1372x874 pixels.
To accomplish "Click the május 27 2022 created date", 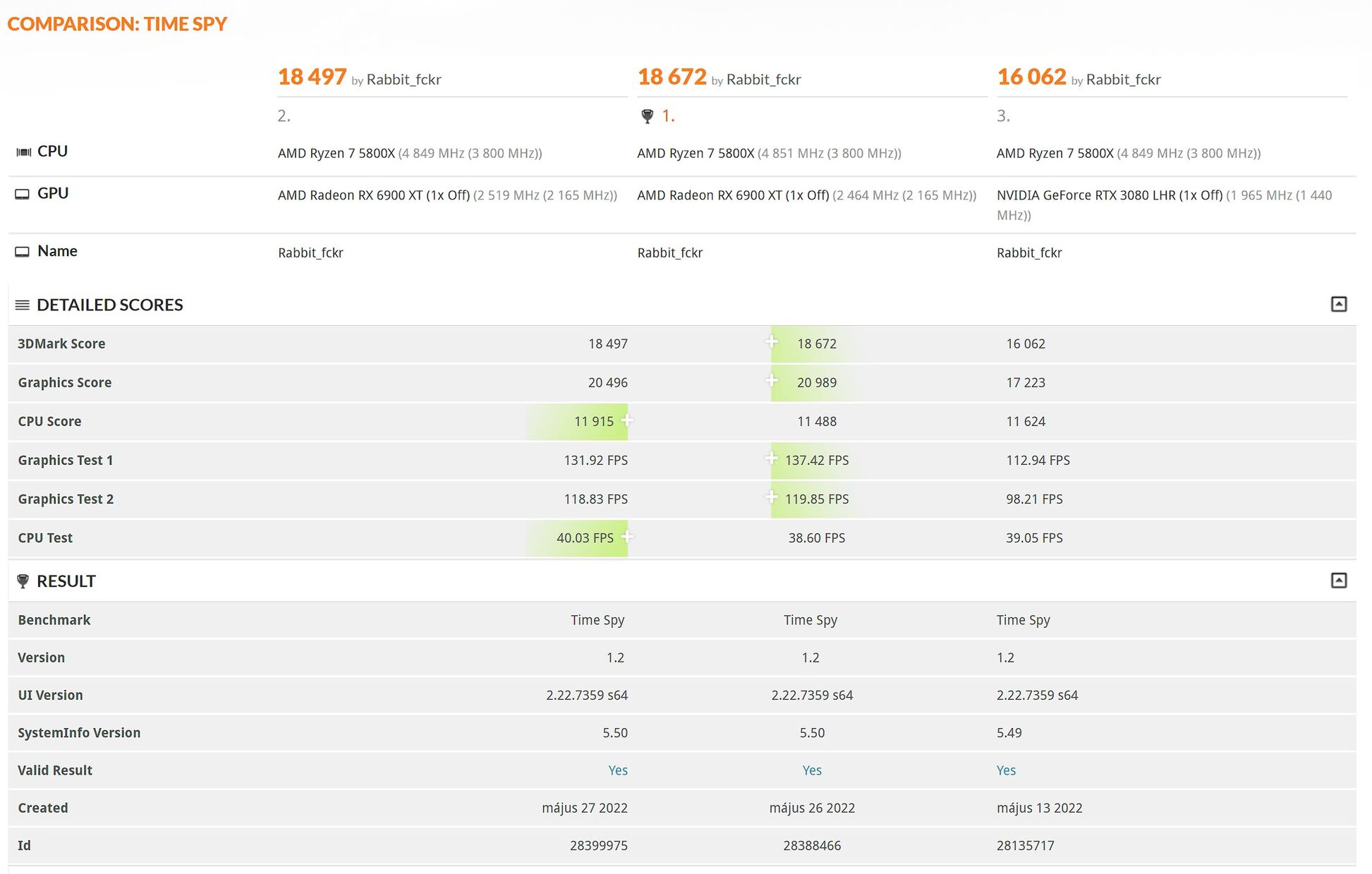I will point(585,808).
